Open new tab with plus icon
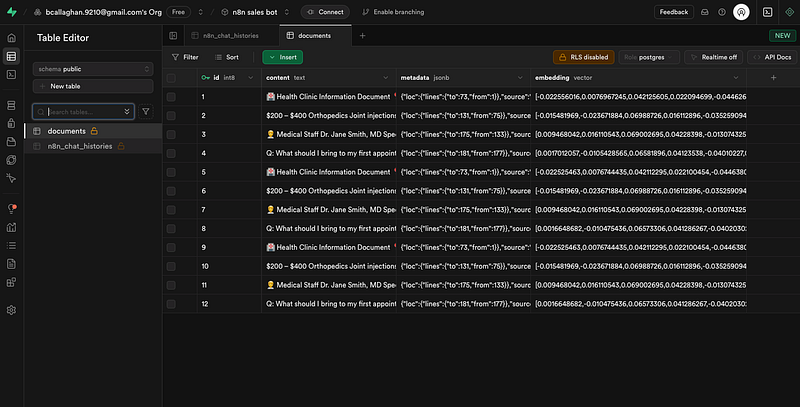 [362, 35]
